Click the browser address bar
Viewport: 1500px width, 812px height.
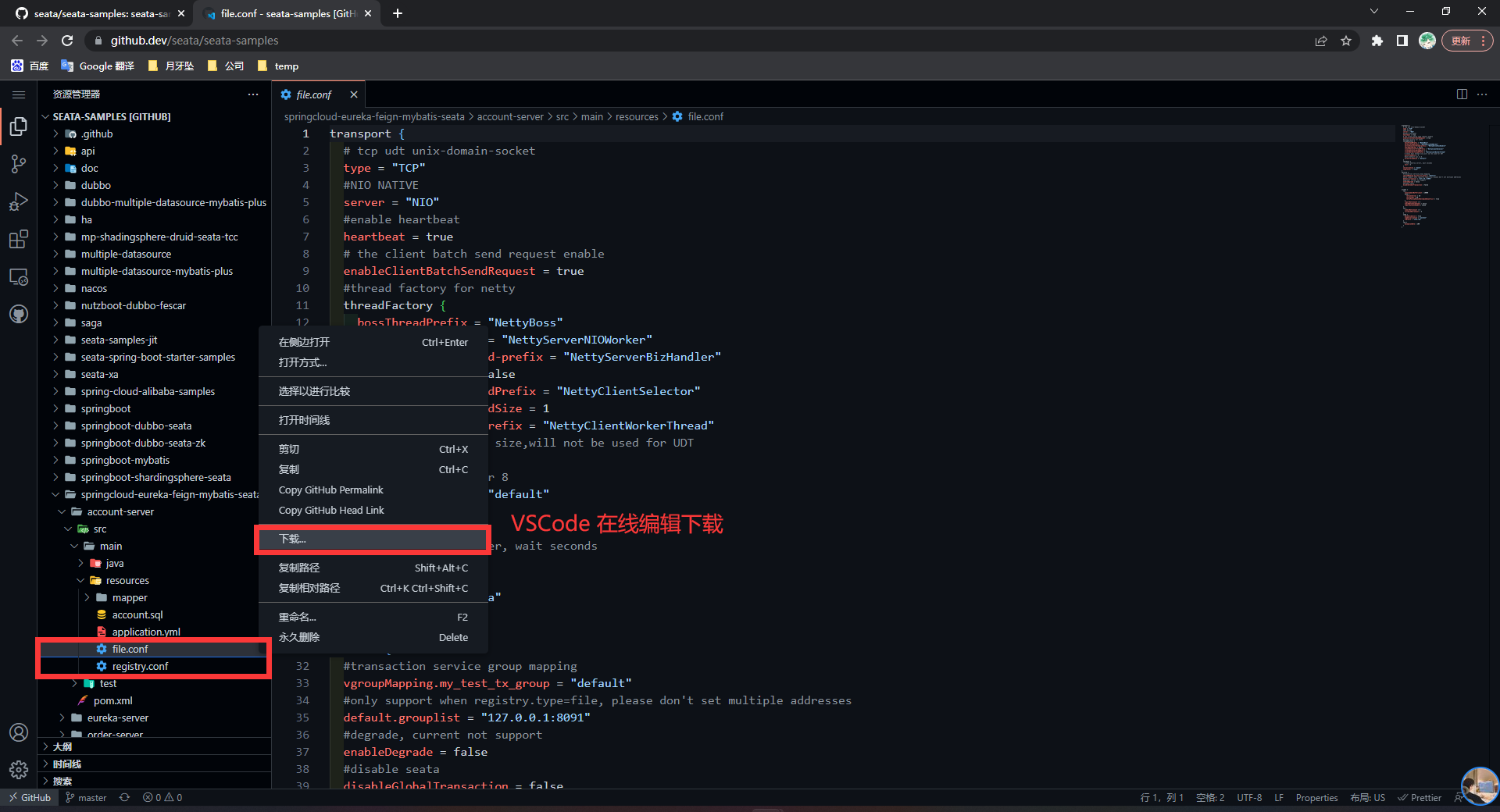click(x=703, y=41)
